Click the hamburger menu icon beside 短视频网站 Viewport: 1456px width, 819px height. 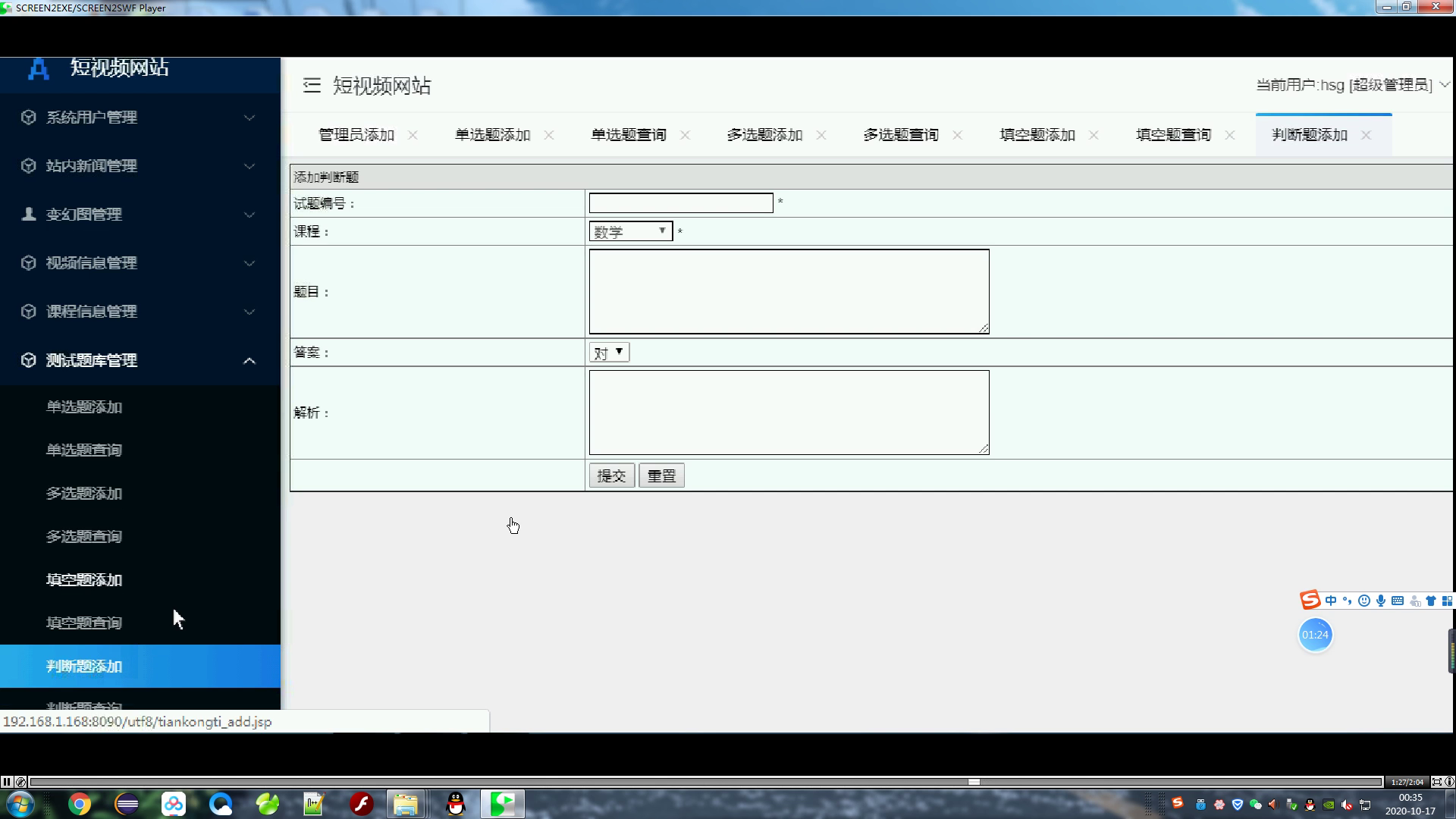pyautogui.click(x=312, y=85)
